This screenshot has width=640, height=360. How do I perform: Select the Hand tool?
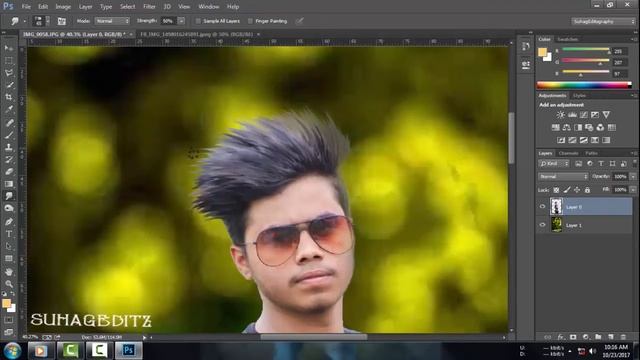pos(9,271)
